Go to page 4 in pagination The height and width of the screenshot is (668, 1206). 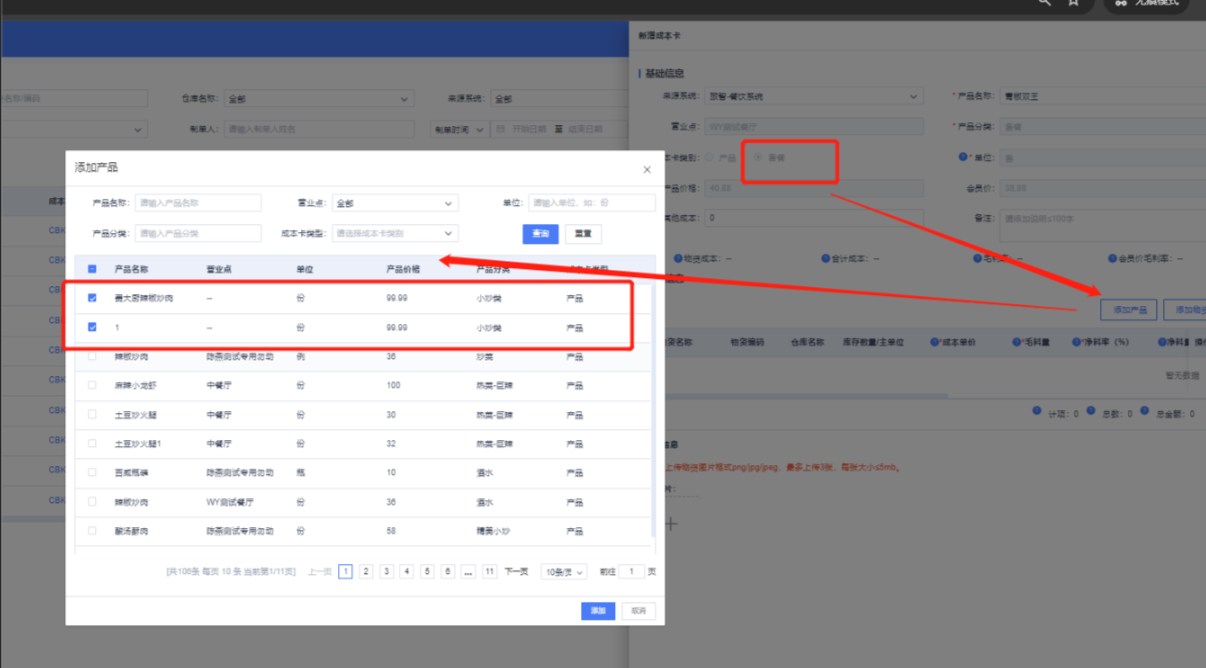(407, 572)
